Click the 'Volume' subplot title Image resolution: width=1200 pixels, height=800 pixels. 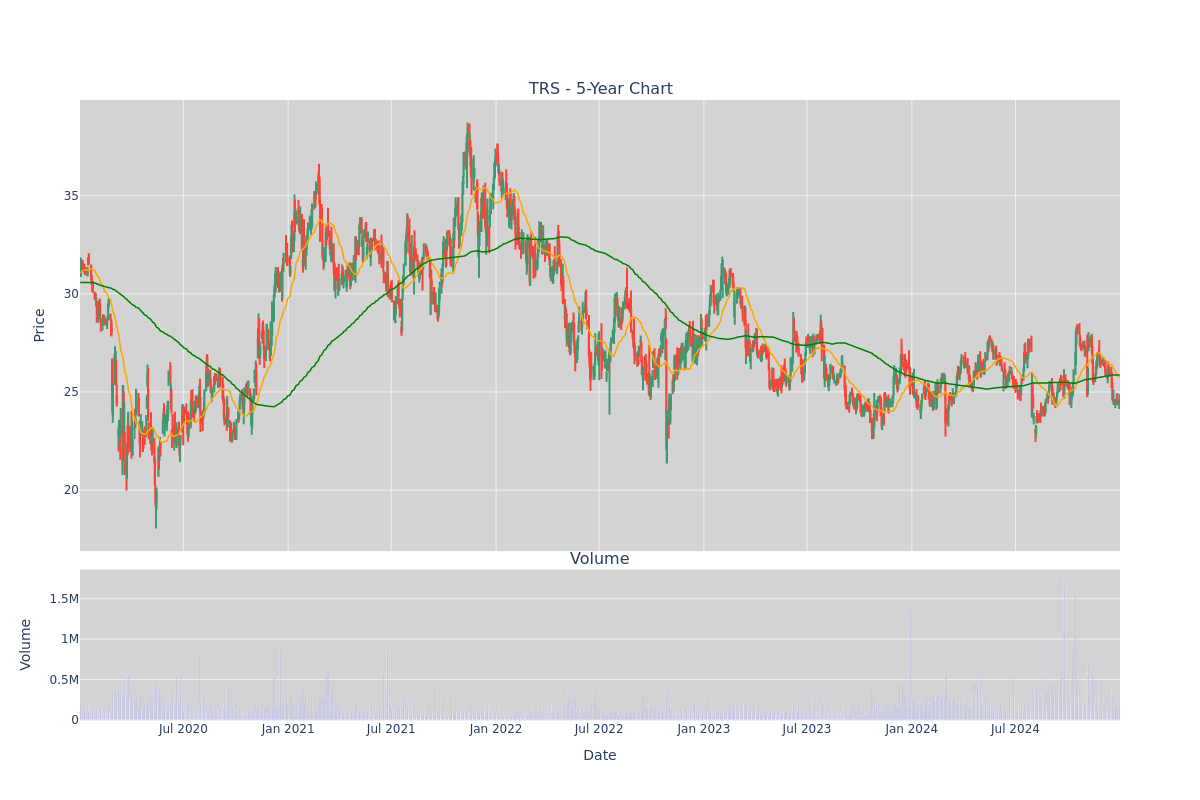[x=600, y=559]
